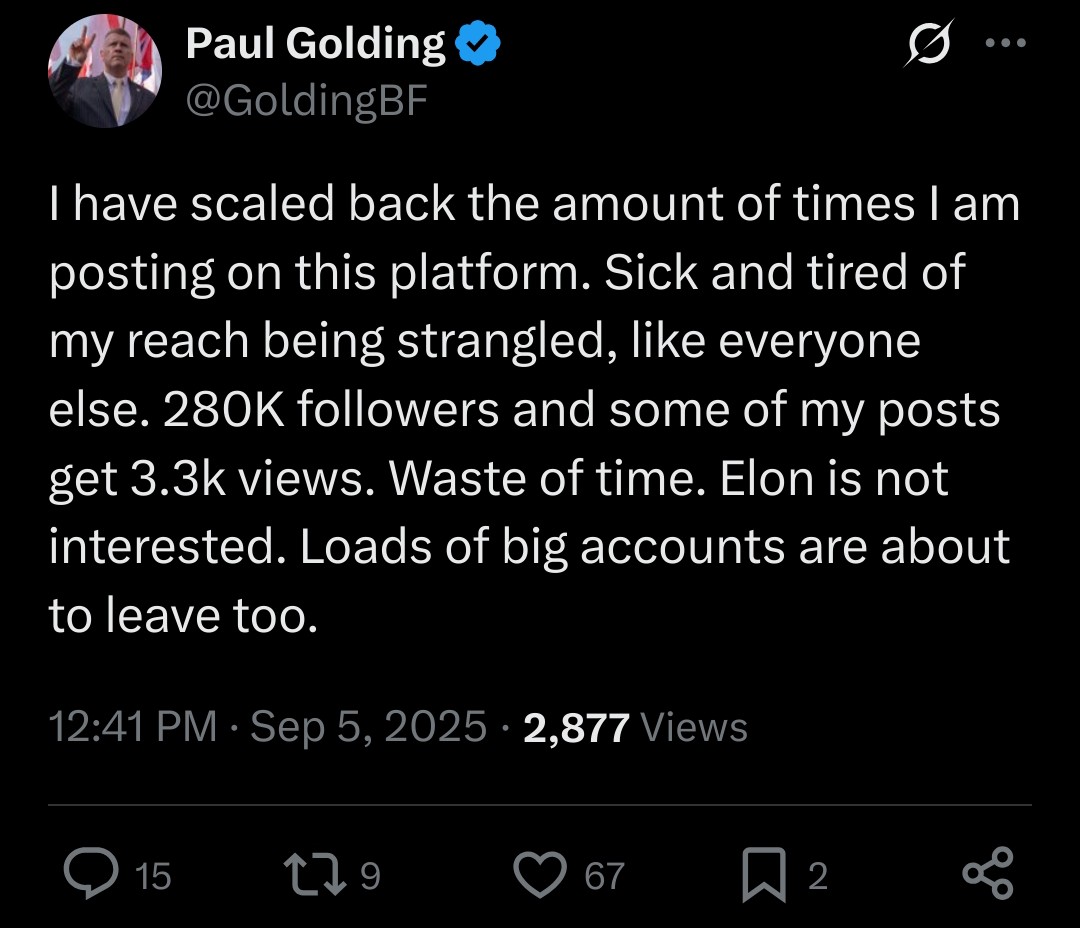Open the share icon menu
1080x928 pixels.
tap(986, 874)
